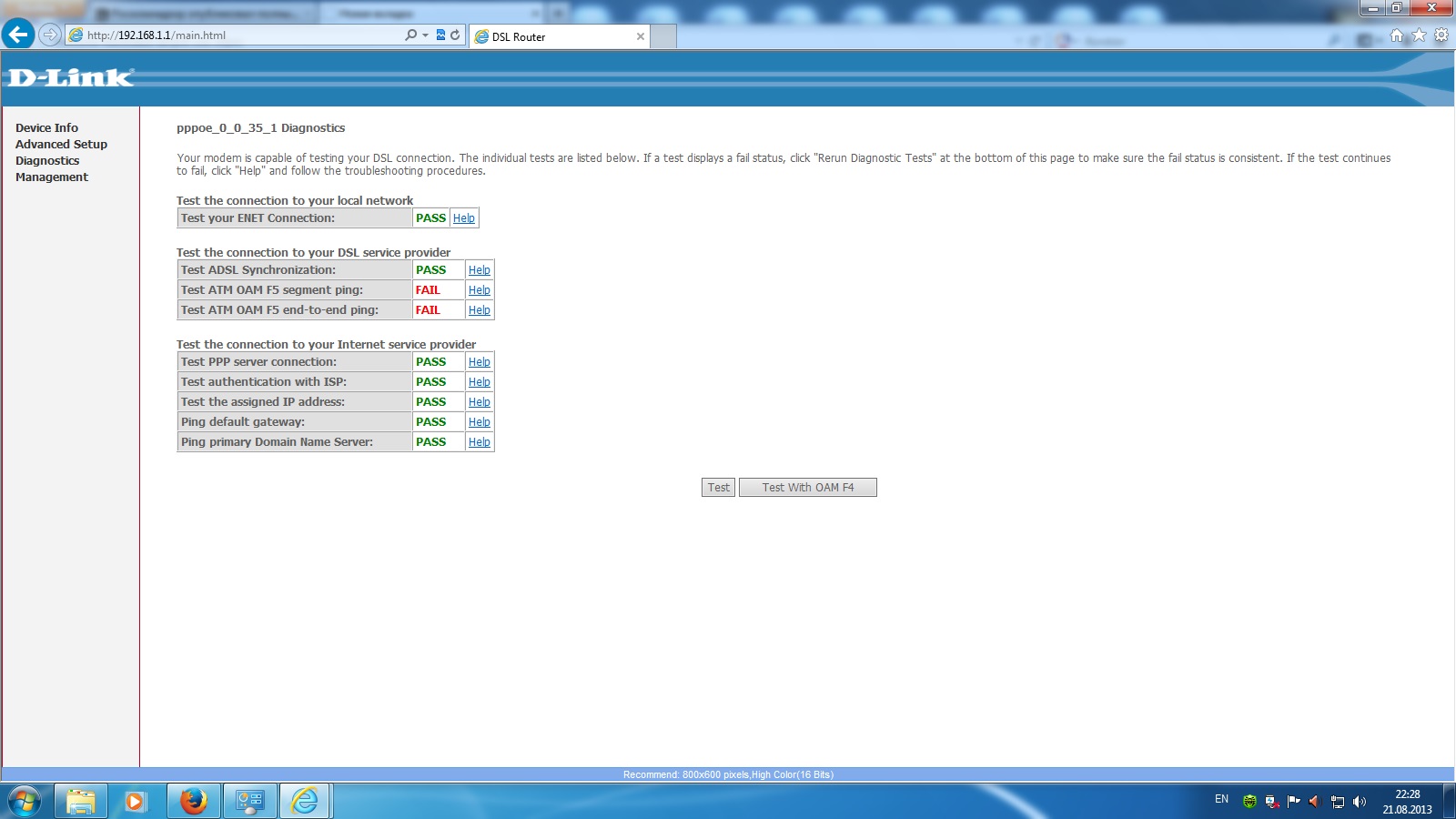Launch Windows Media Player from taskbar
Screen dimensions: 1456x819
coord(136,801)
